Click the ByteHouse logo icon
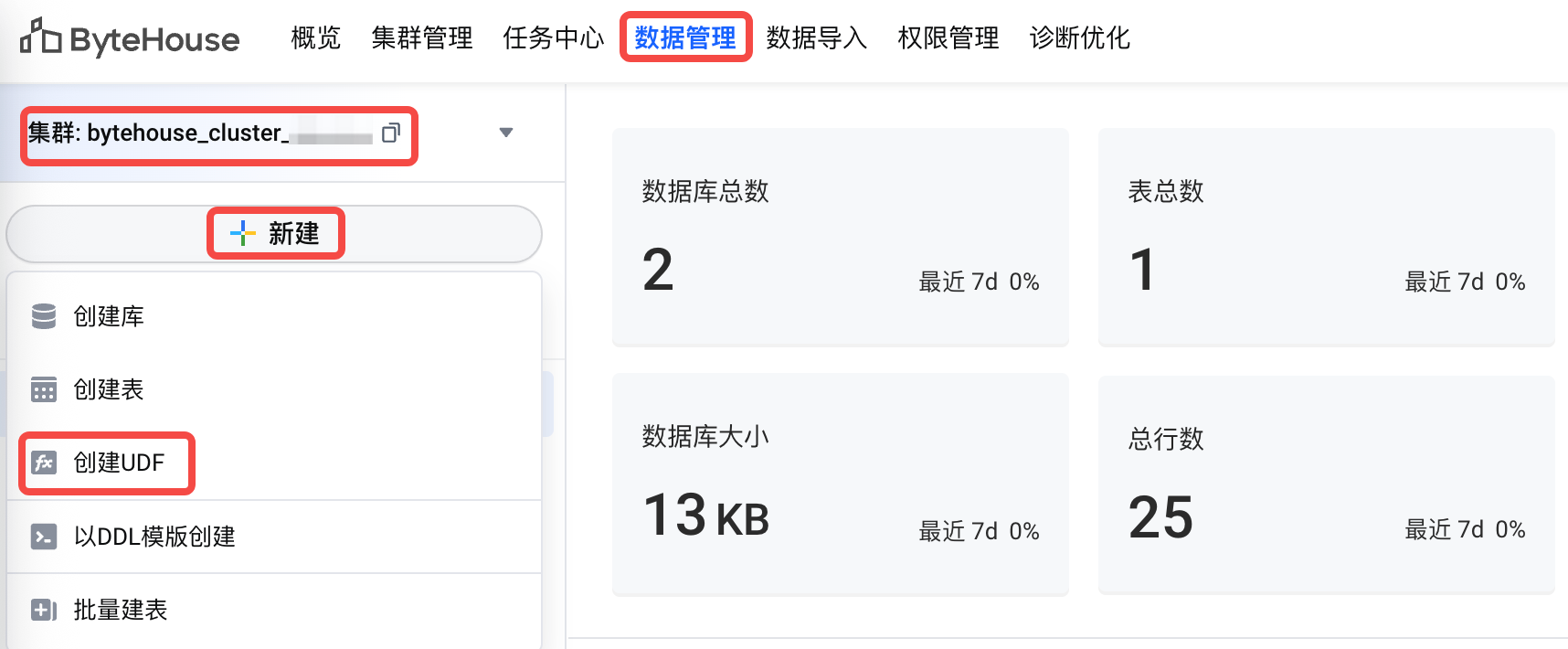The image size is (1568, 649). pos(41,36)
